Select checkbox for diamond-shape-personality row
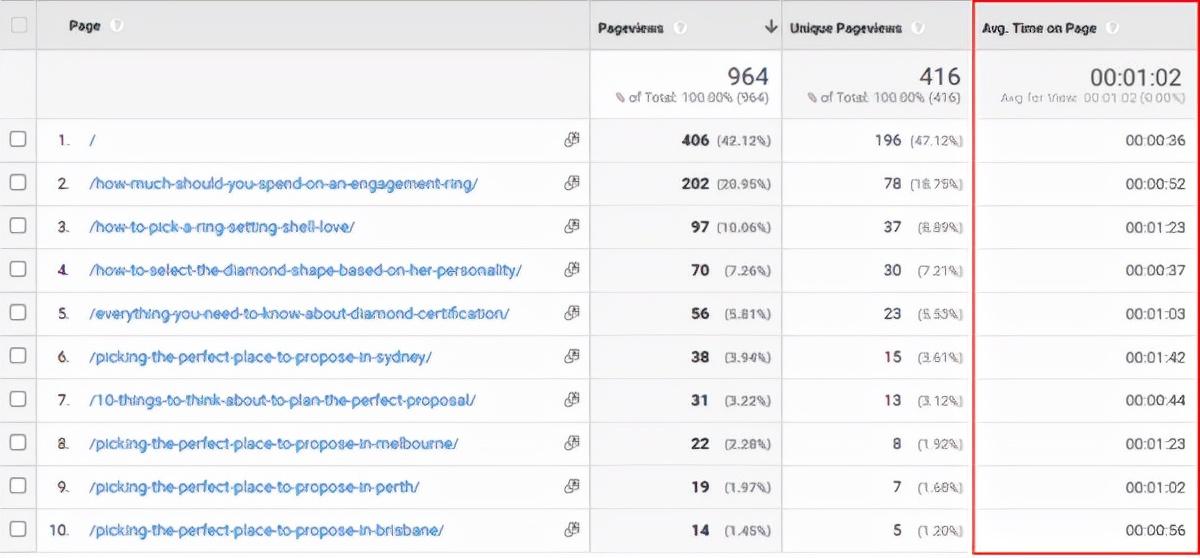The image size is (1200, 558). tap(18, 269)
